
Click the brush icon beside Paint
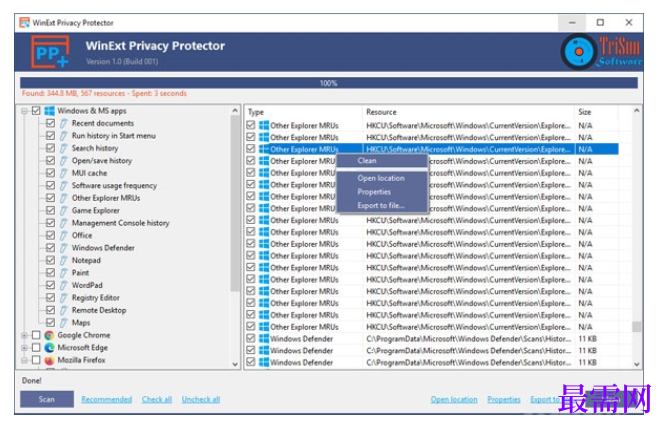pyautogui.click(x=64, y=273)
